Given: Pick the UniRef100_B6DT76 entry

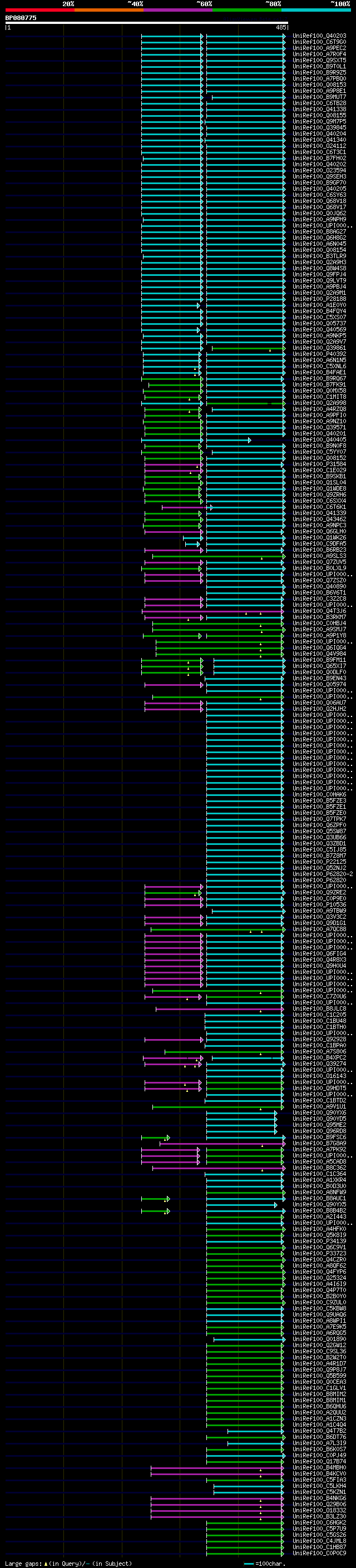Looking at the screenshot, I should pos(319,1437).
